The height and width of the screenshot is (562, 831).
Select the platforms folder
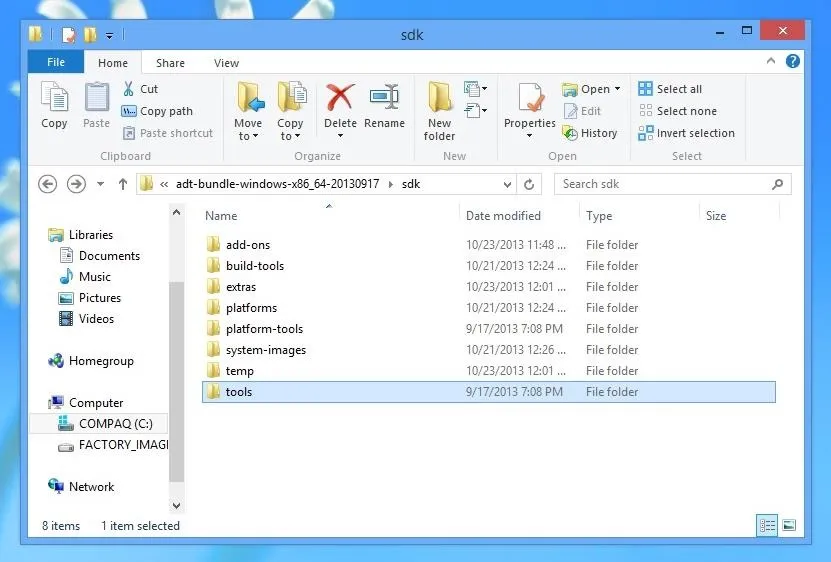pyautogui.click(x=489, y=308)
